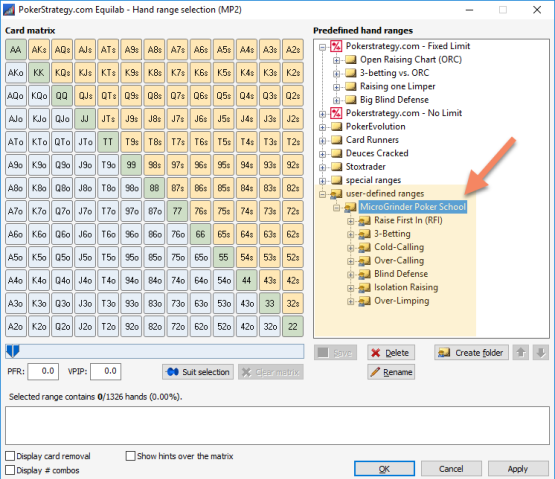The width and height of the screenshot is (555, 479).
Task: Click the move-down arrow icon
Action: click(541, 353)
